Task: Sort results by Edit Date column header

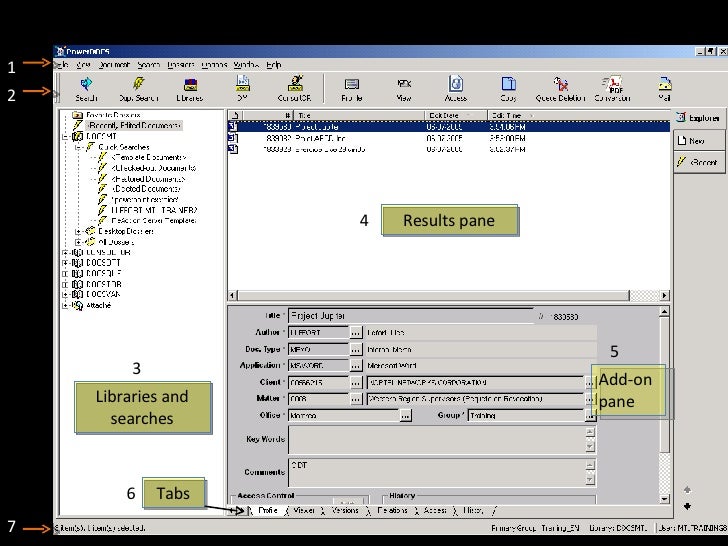Action: tap(456, 115)
